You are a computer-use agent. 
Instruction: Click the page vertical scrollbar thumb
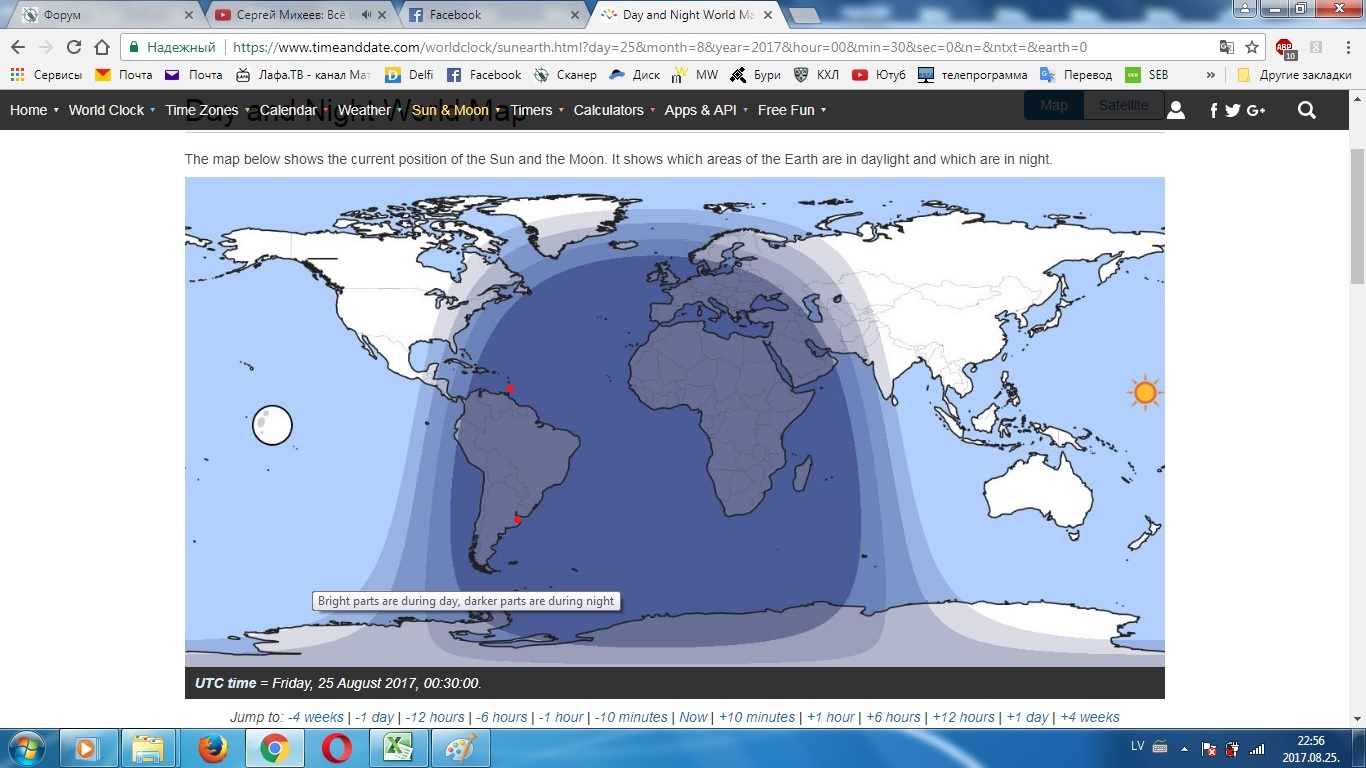coord(1357,214)
